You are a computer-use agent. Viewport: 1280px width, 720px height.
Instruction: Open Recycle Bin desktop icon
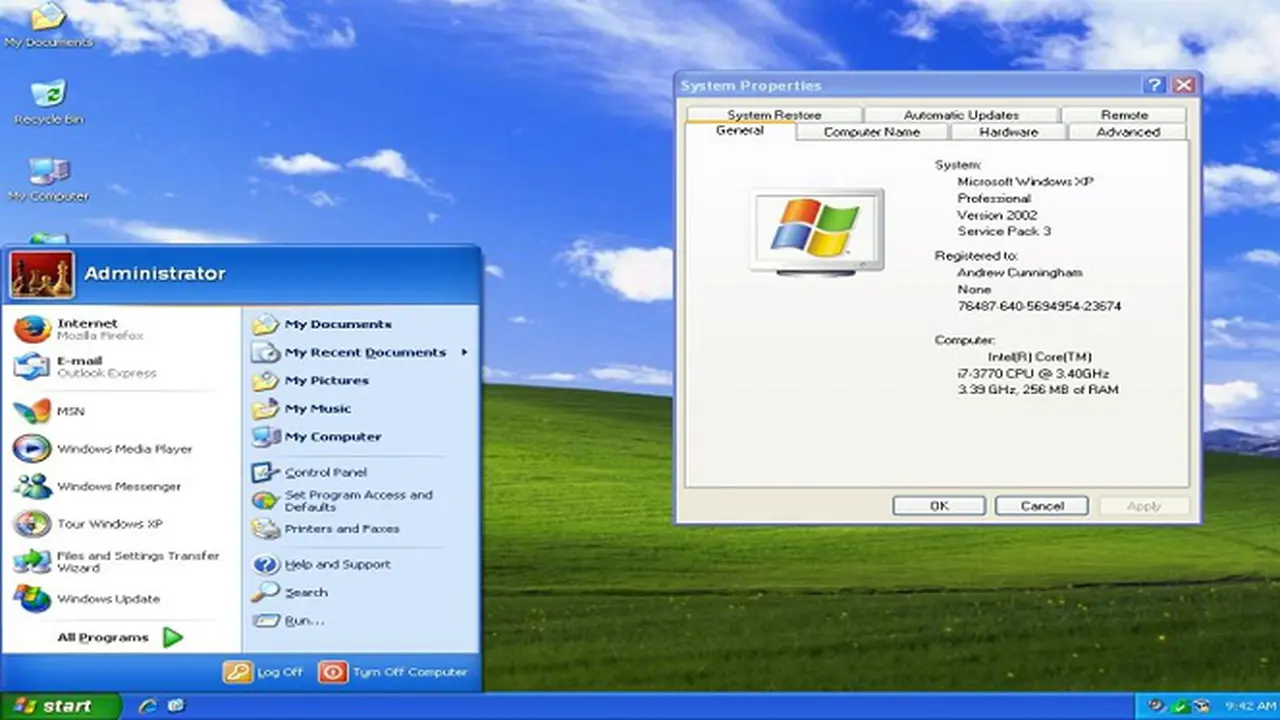coord(48,94)
